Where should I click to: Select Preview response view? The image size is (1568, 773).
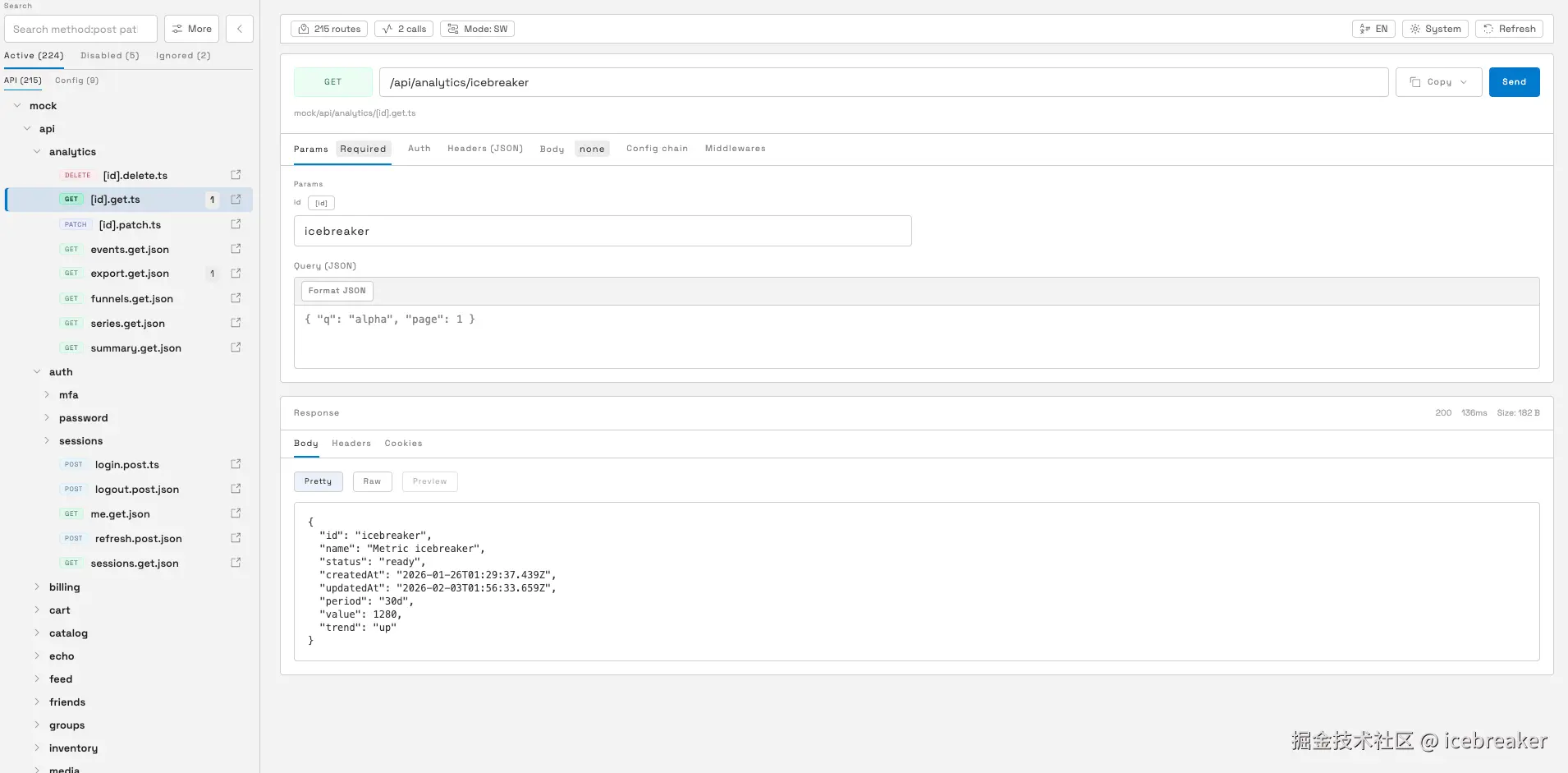click(429, 481)
